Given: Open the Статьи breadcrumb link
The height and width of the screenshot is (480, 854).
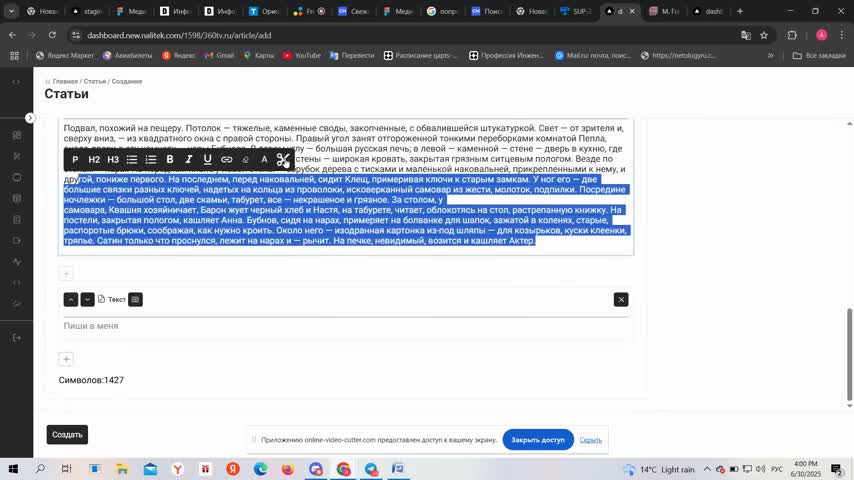Looking at the screenshot, I should 95,81.
